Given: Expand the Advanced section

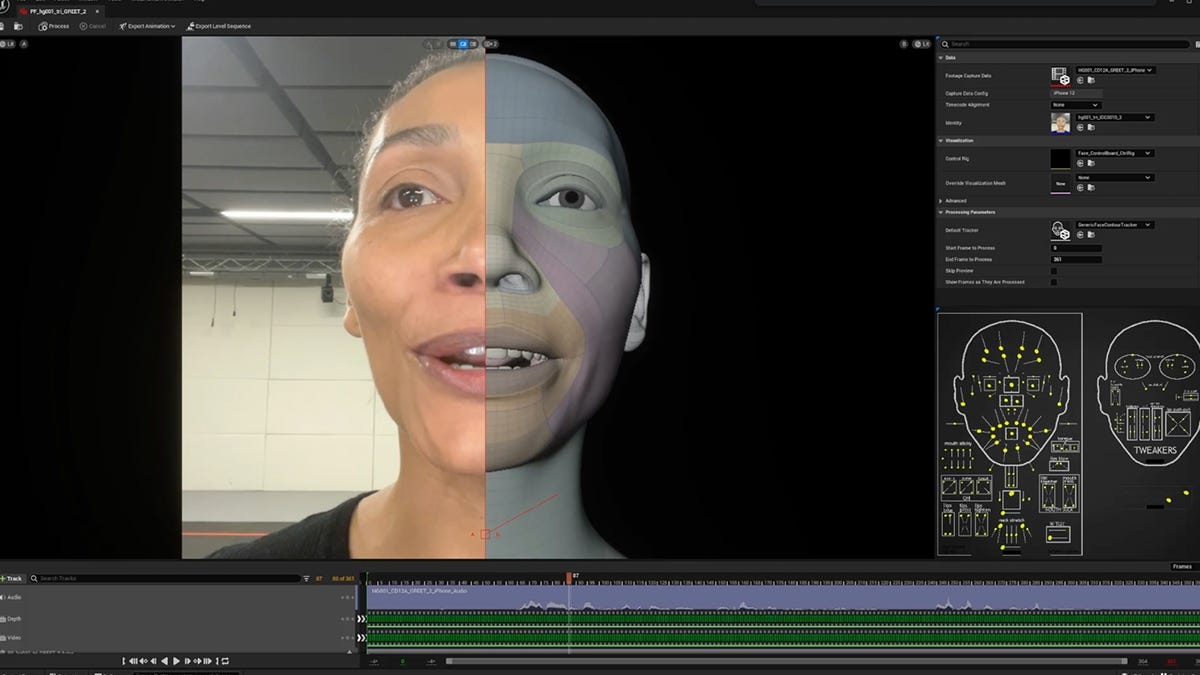Looking at the screenshot, I should (956, 201).
